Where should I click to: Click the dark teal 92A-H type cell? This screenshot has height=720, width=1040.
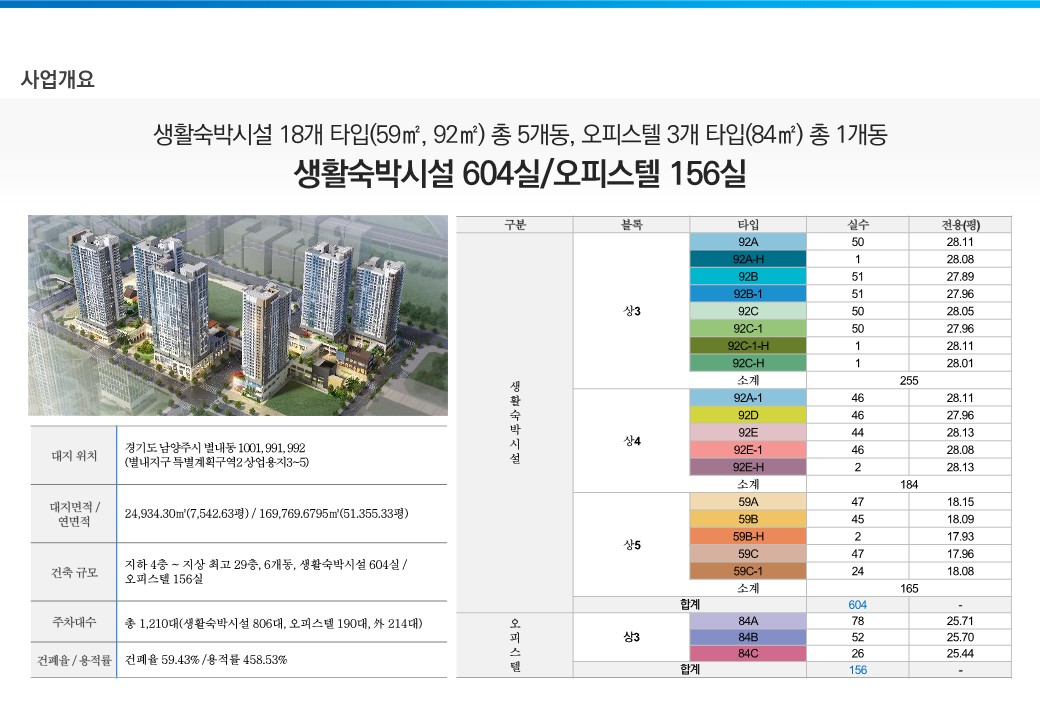[x=748, y=259]
